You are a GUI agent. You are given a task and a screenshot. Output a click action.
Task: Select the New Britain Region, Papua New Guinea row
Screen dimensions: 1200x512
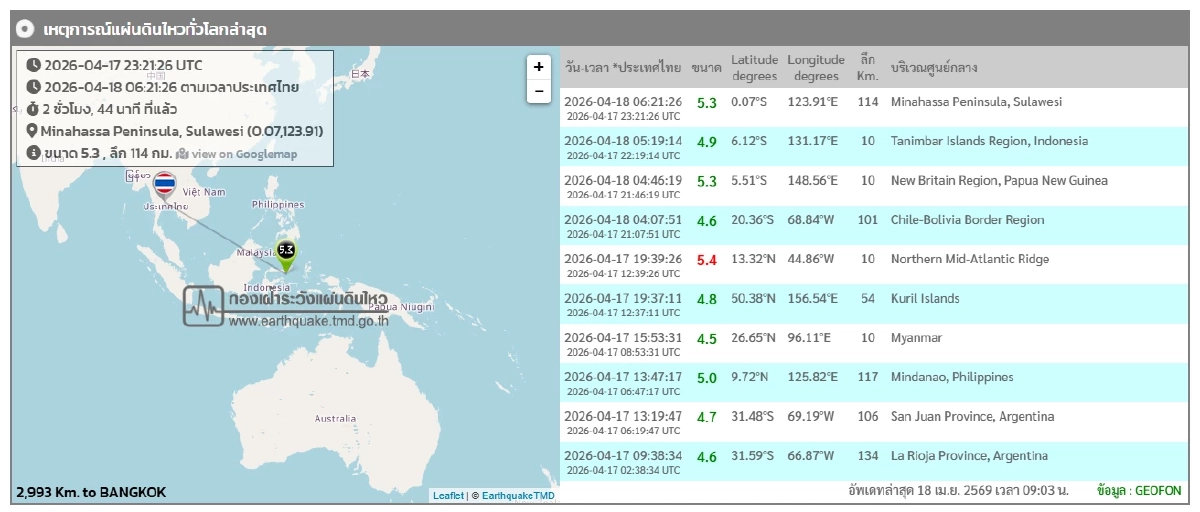click(x=872, y=186)
